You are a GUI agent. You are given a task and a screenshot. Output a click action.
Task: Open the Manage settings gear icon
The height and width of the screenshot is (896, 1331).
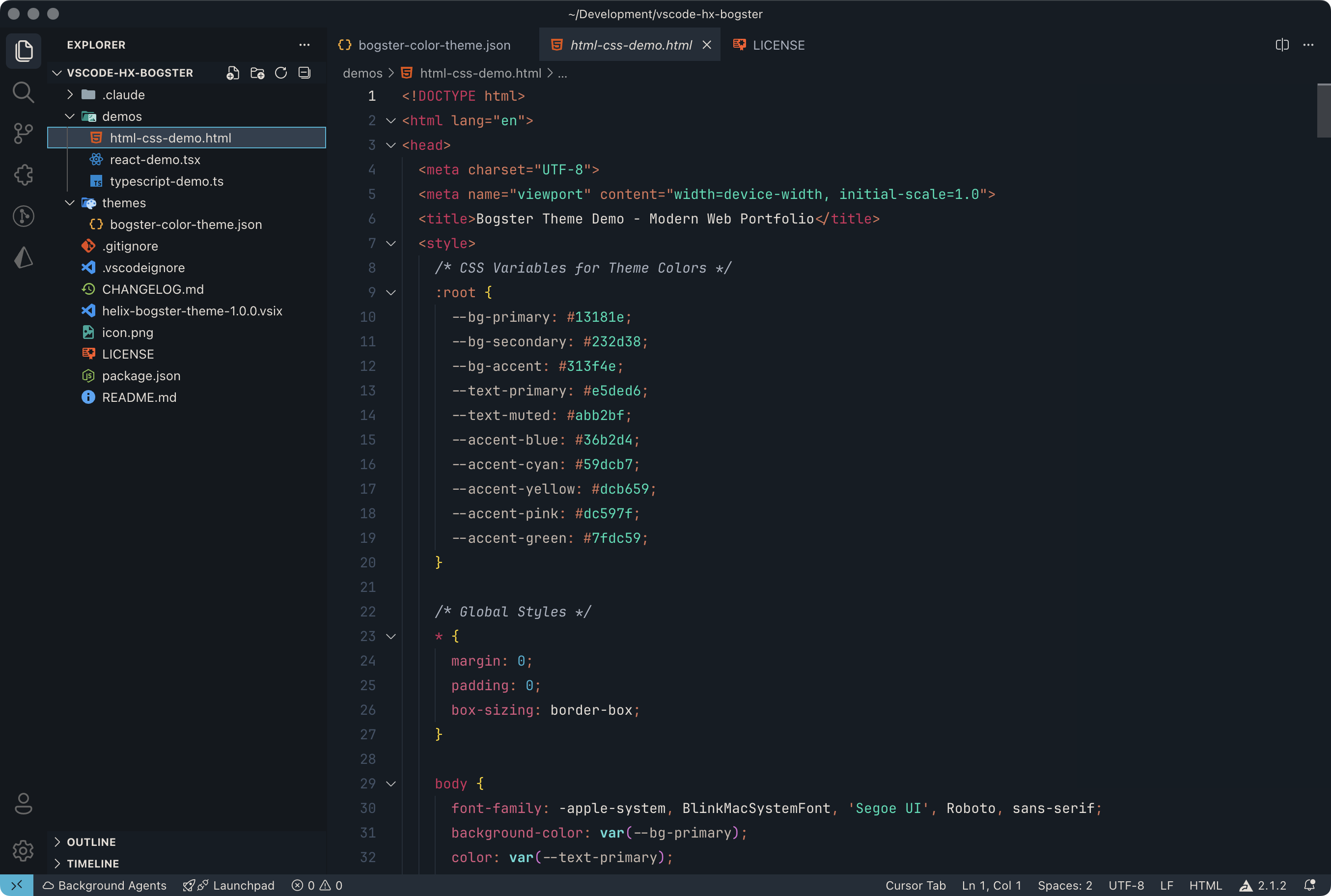point(23,851)
